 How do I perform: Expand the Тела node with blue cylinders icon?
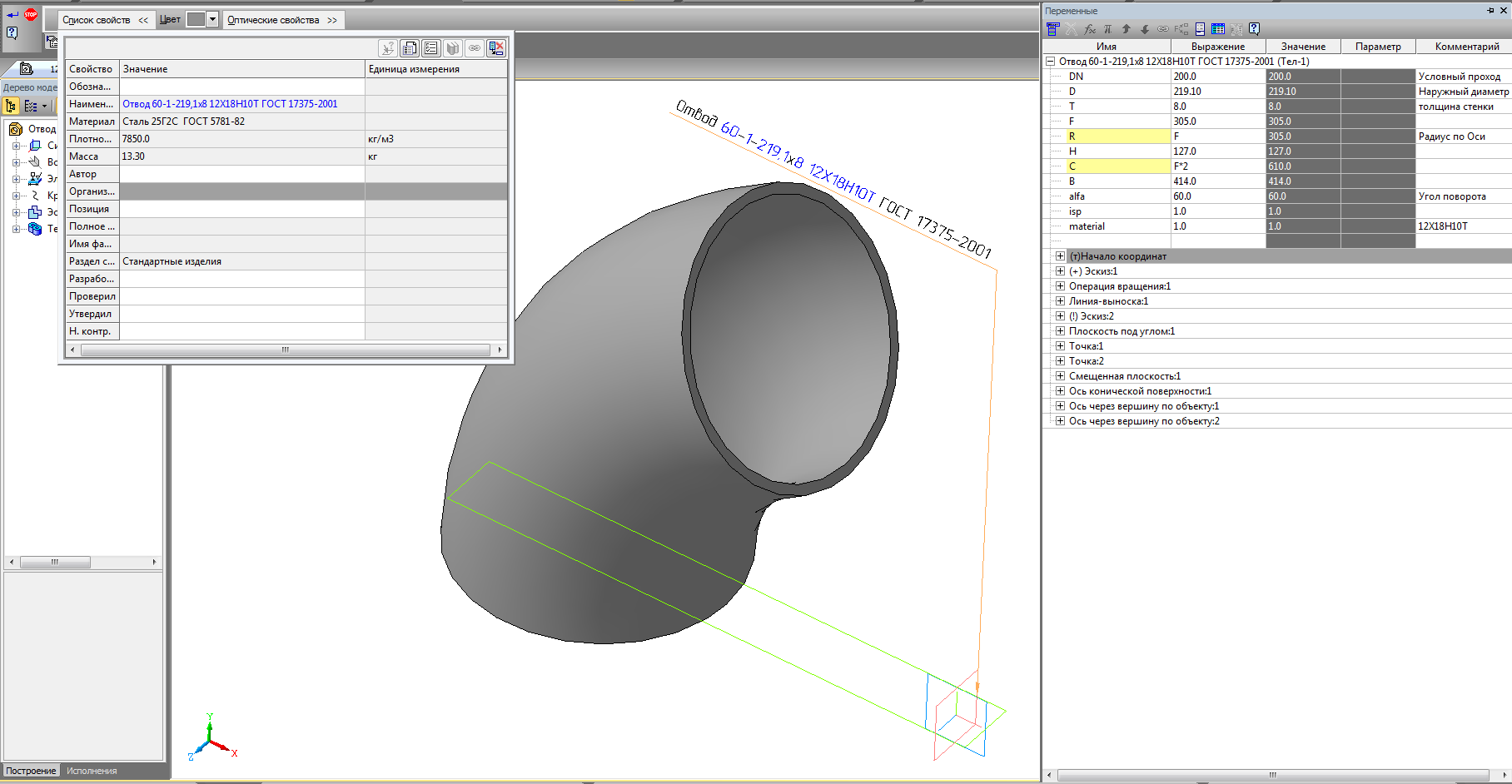16,229
